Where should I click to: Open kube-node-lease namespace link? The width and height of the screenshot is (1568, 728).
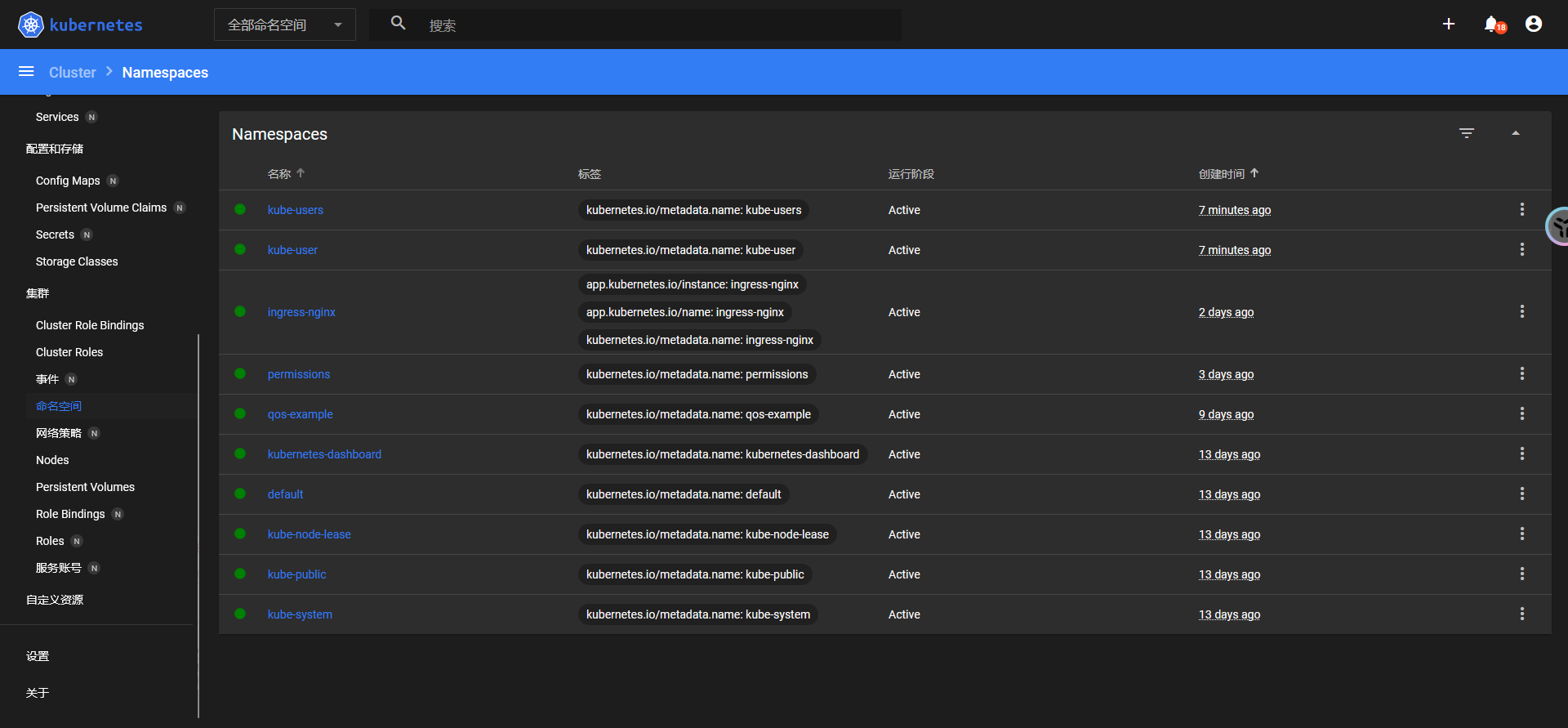[x=309, y=534]
